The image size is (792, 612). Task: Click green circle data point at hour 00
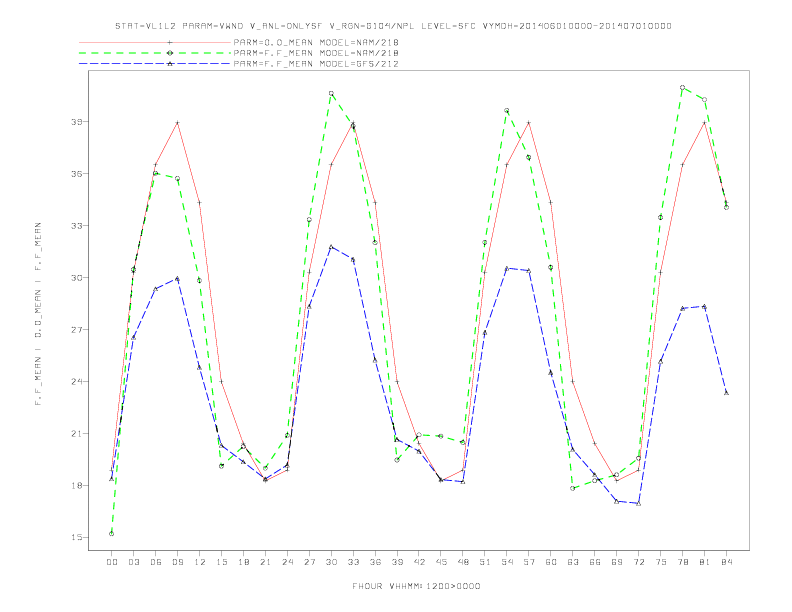pos(112,534)
